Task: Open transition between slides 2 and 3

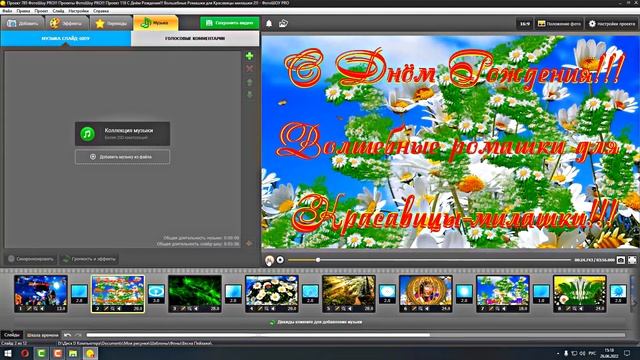Action: click(156, 294)
